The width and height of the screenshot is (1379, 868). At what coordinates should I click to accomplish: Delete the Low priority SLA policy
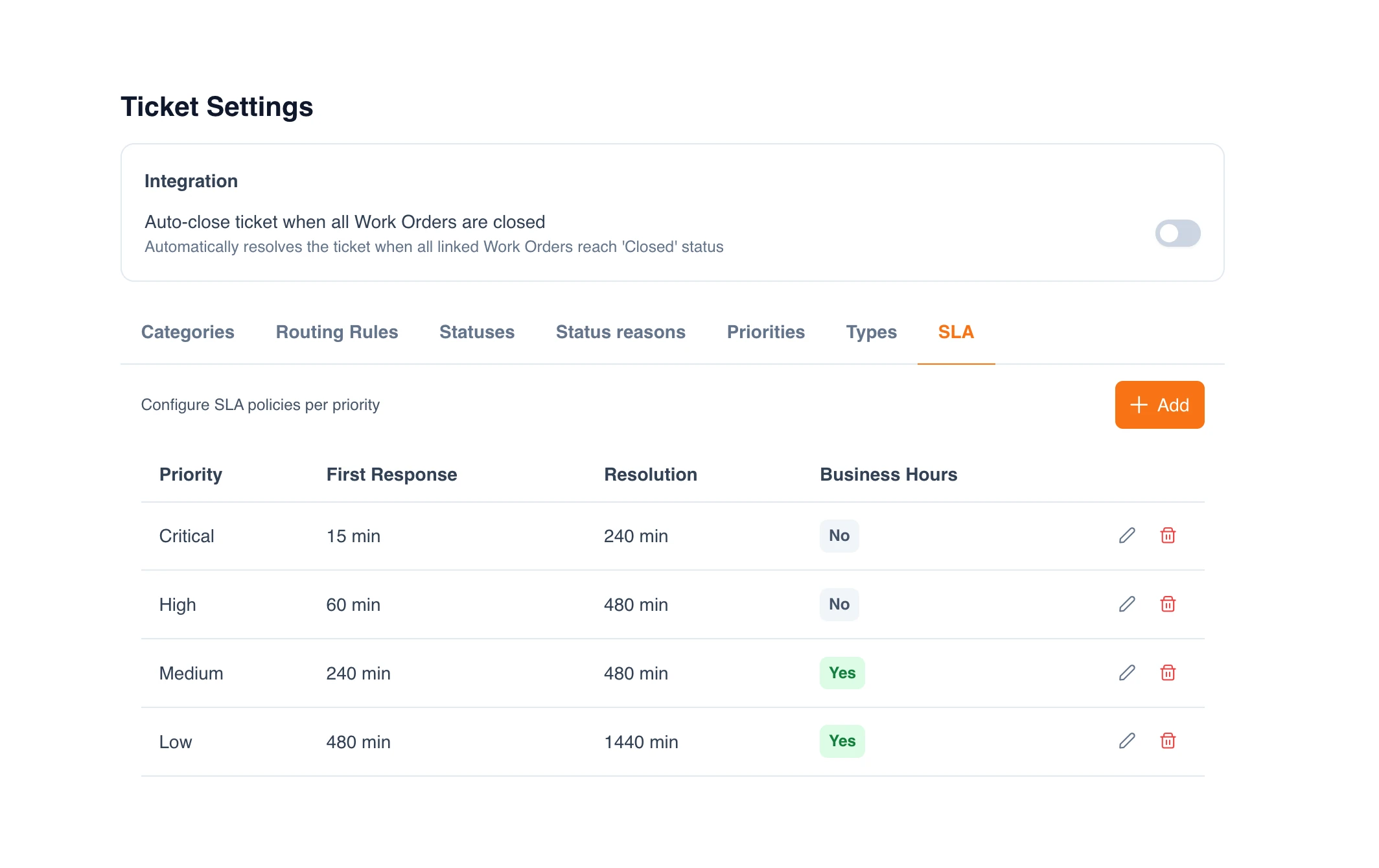[1168, 741]
